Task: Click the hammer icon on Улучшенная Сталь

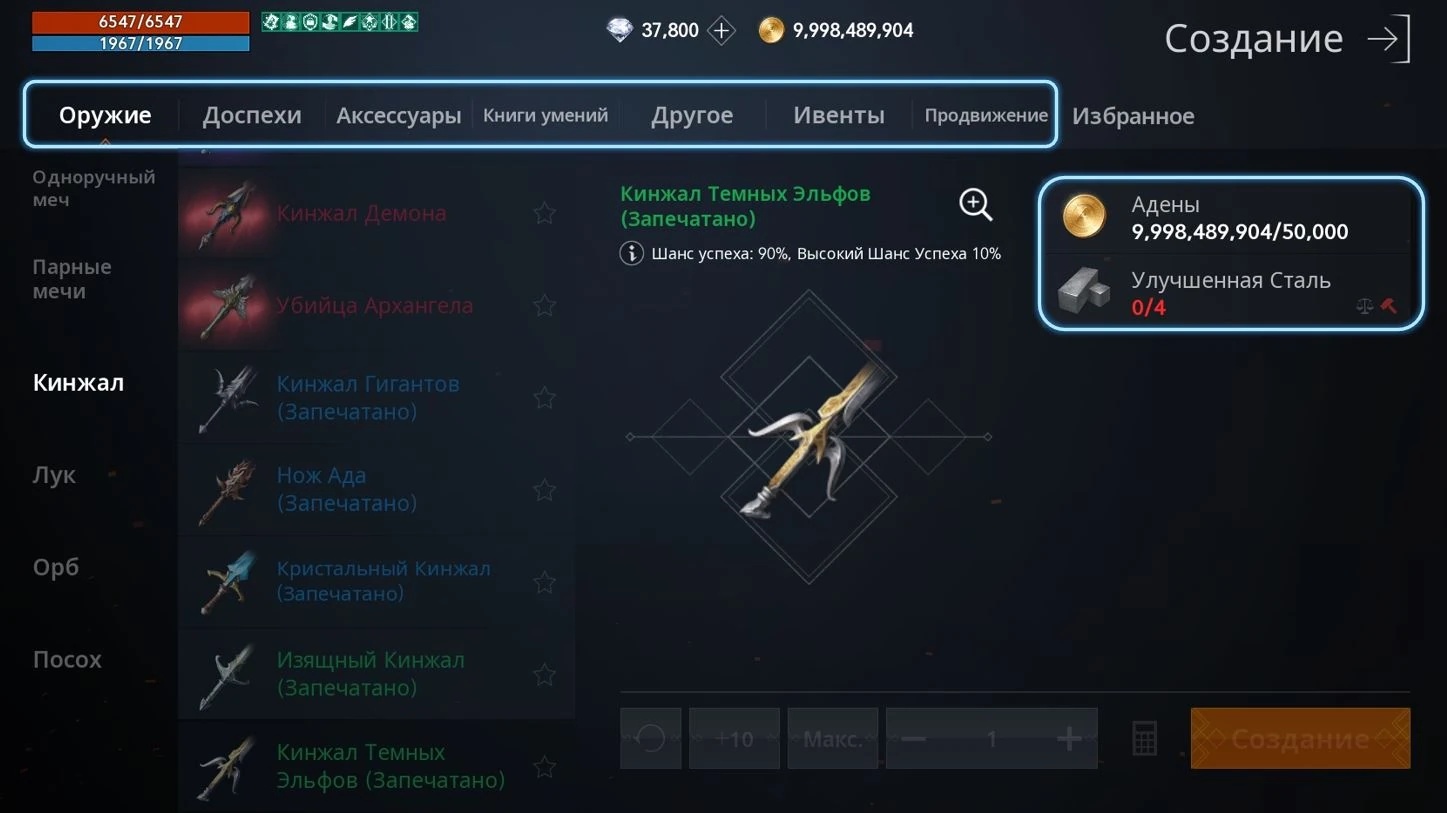Action: (1389, 306)
